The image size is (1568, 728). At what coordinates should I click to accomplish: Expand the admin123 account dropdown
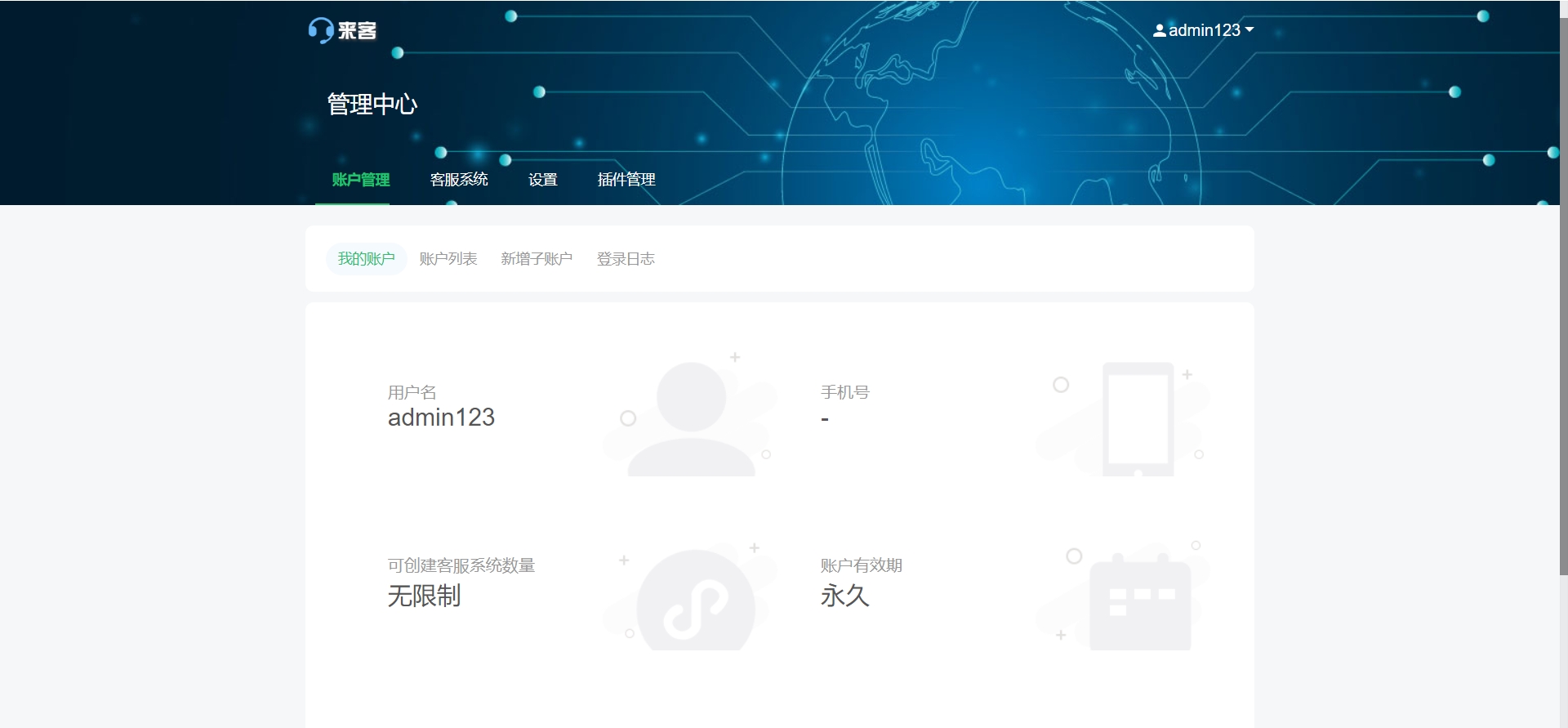tap(1204, 30)
